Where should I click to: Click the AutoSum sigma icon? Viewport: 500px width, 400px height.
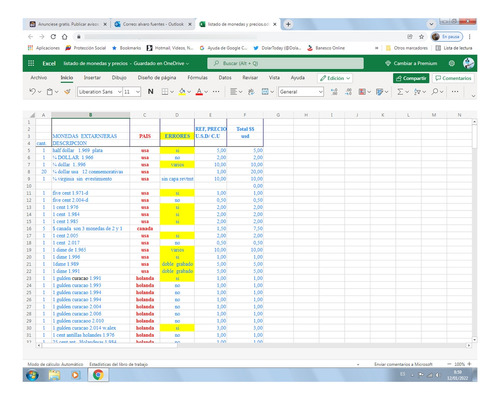coord(400,92)
